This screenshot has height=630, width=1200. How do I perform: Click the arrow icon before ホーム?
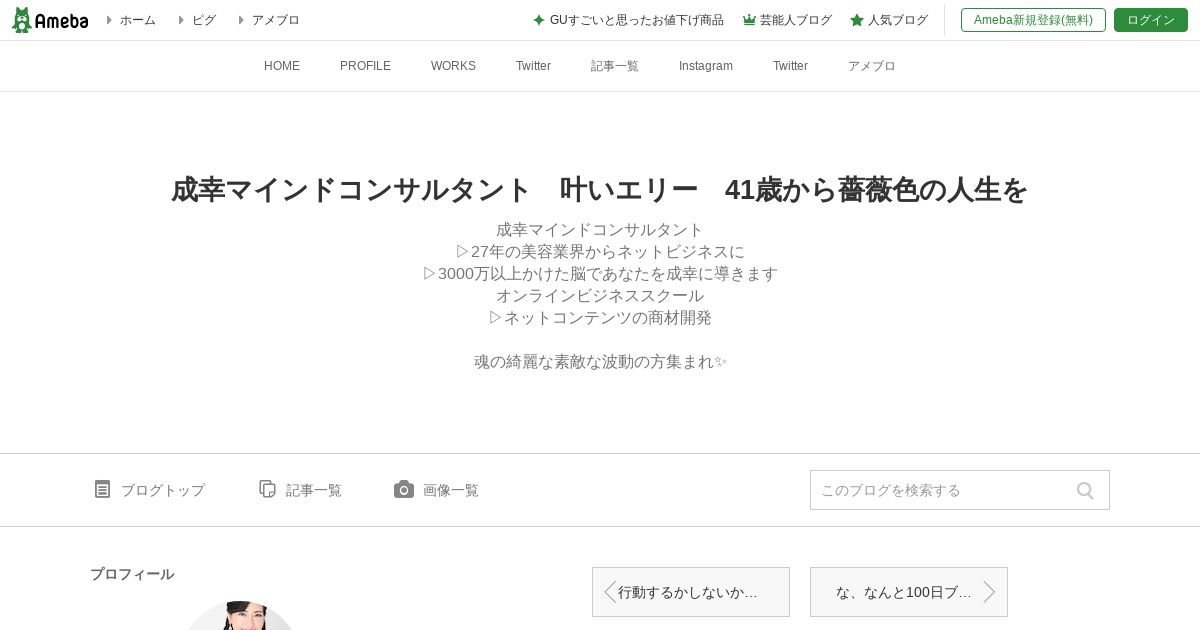(x=110, y=20)
